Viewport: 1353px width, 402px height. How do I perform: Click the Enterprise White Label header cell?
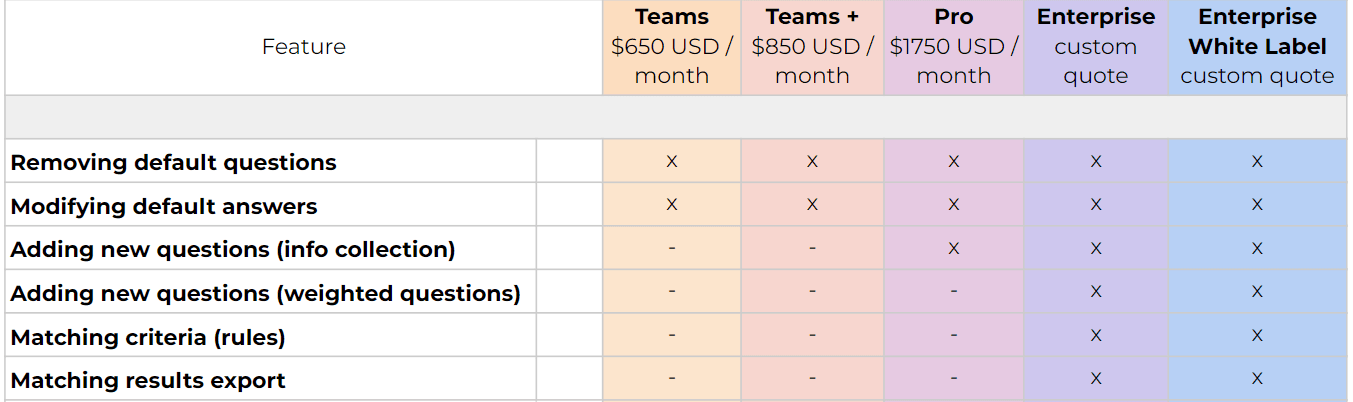pyautogui.click(x=1257, y=47)
